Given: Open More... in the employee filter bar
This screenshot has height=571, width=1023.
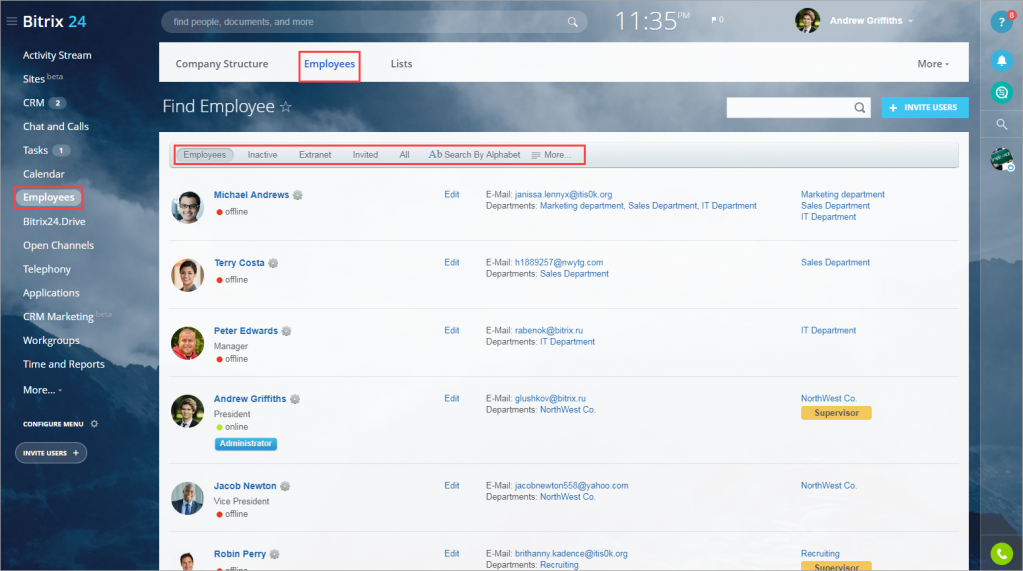Looking at the screenshot, I should click(x=551, y=155).
